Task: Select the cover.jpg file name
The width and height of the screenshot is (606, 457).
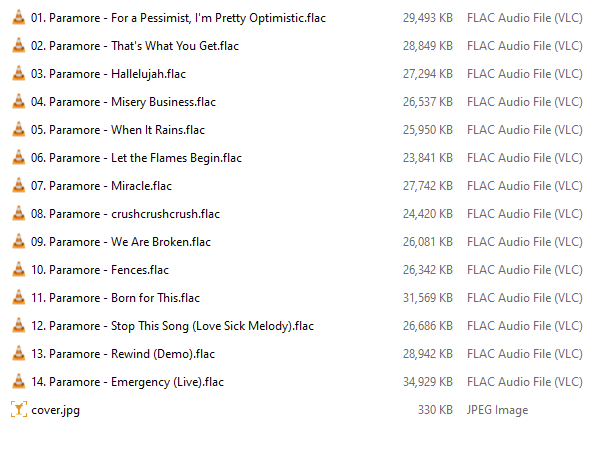Action: click(x=56, y=410)
